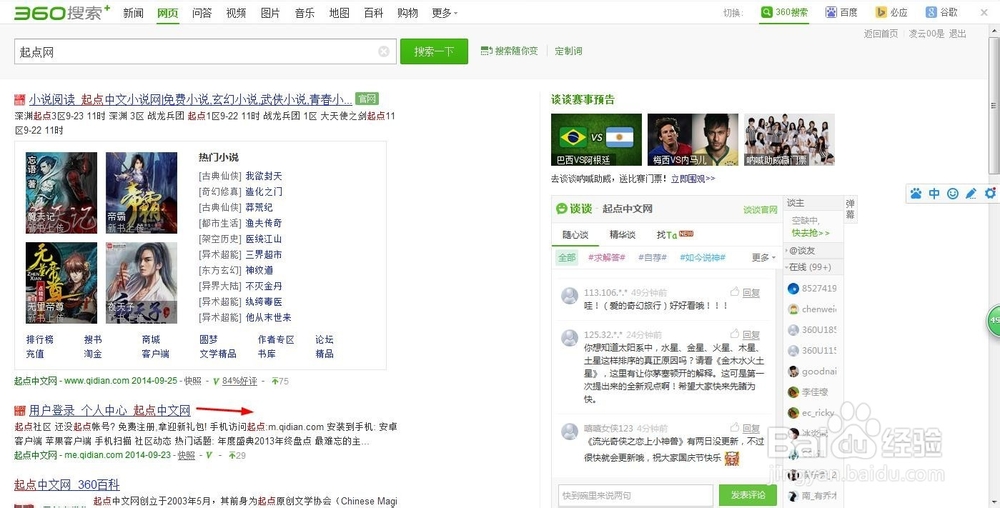The image size is (1000, 508).
Task: Filter comments by #求解答#
Action: [x=607, y=258]
